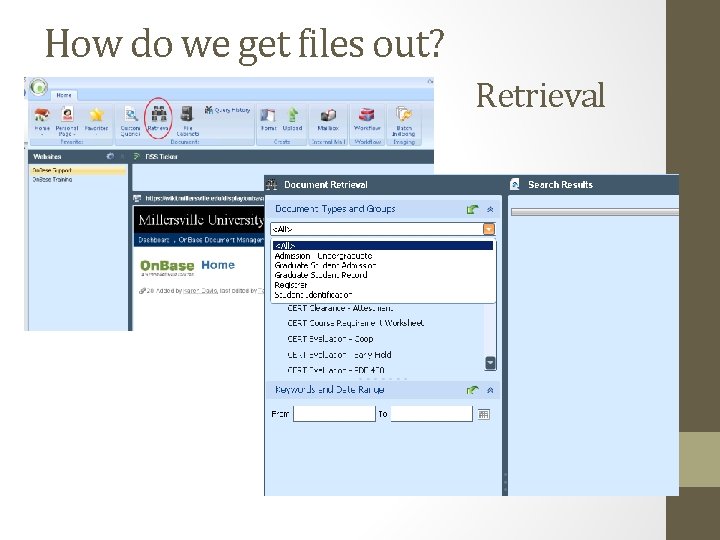Click the Keywords and Date Range reset icon

click(x=472, y=390)
